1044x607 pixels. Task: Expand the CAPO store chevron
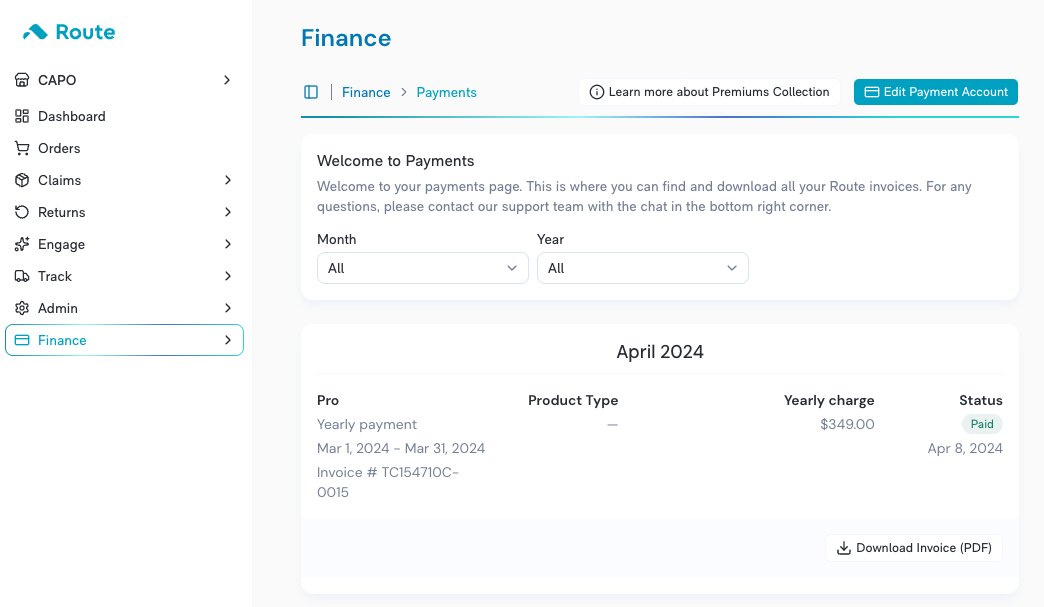[x=227, y=80]
